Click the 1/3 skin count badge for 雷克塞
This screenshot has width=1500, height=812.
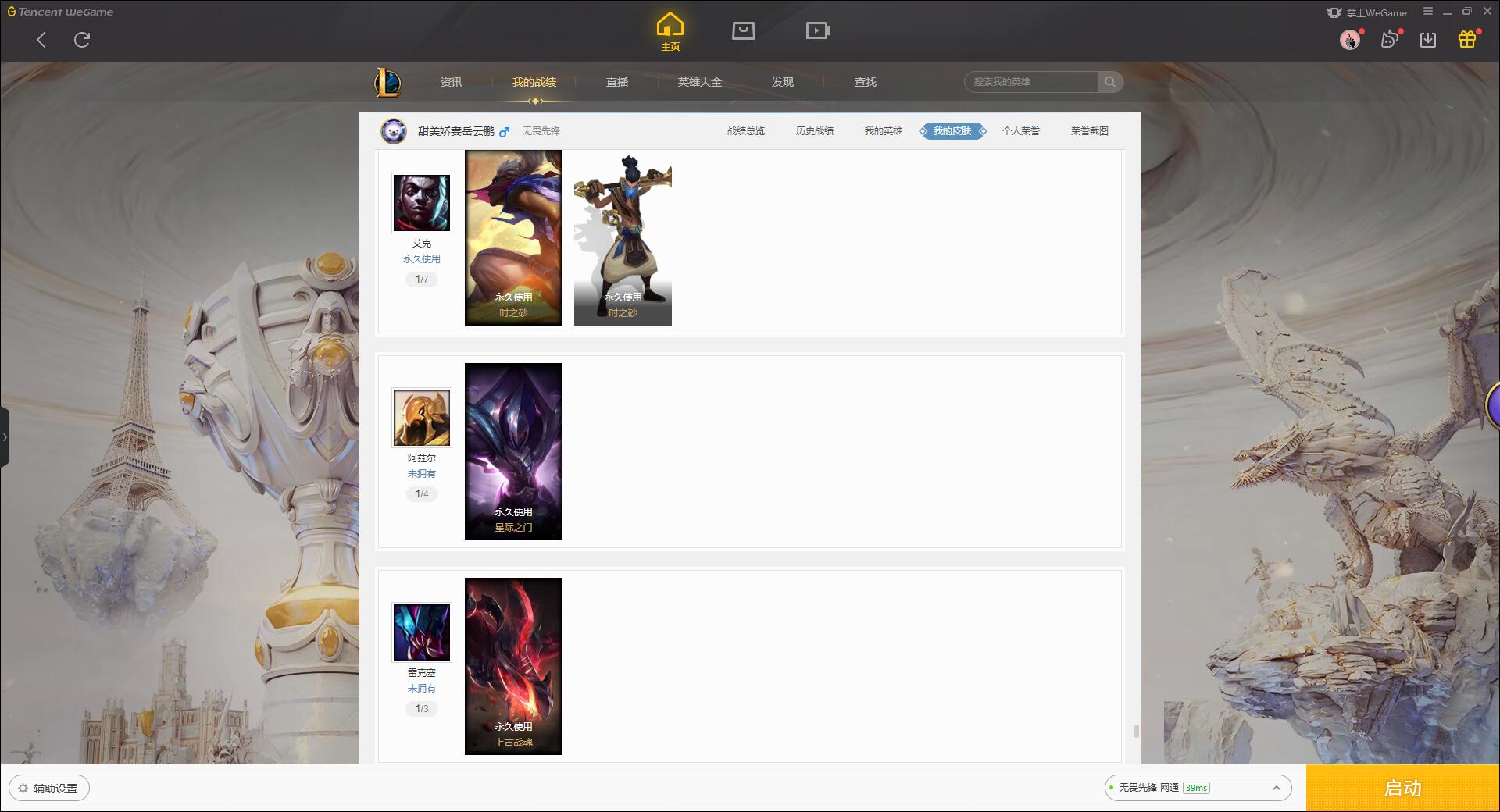tap(422, 709)
